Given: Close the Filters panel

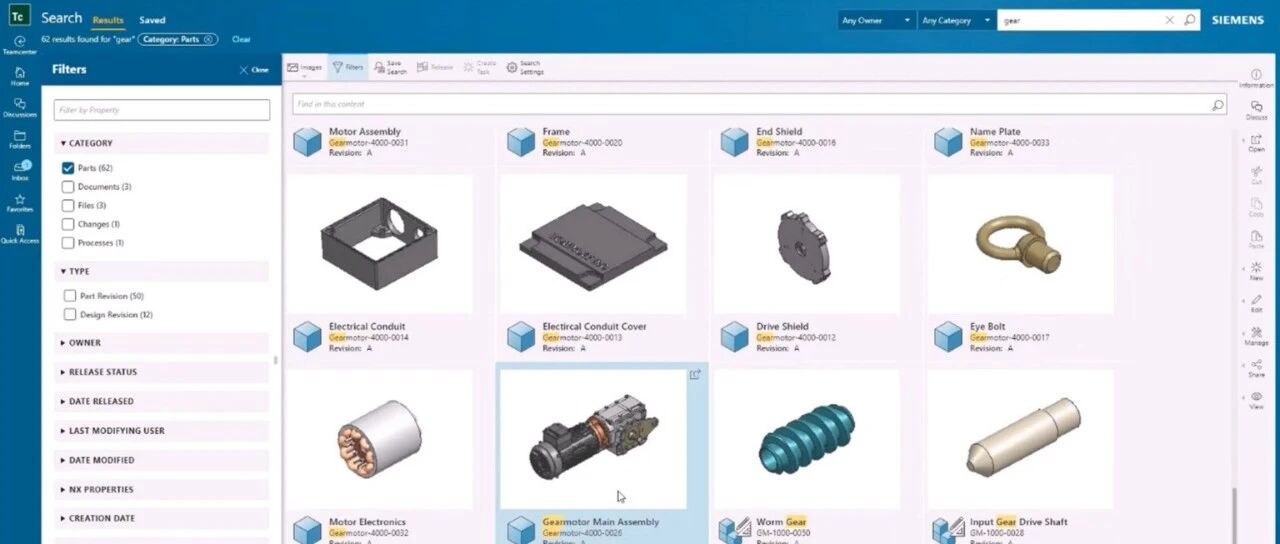Looking at the screenshot, I should [254, 70].
